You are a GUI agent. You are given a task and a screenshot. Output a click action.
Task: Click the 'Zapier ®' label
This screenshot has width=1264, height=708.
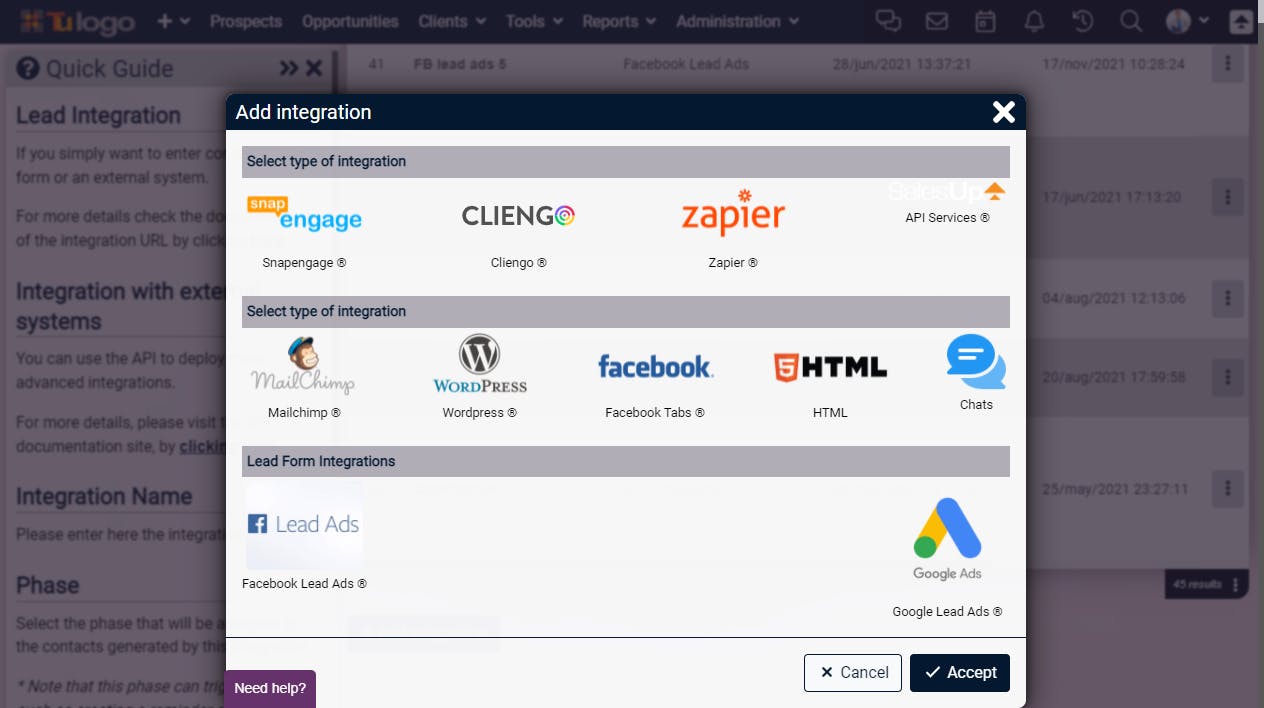coord(733,263)
